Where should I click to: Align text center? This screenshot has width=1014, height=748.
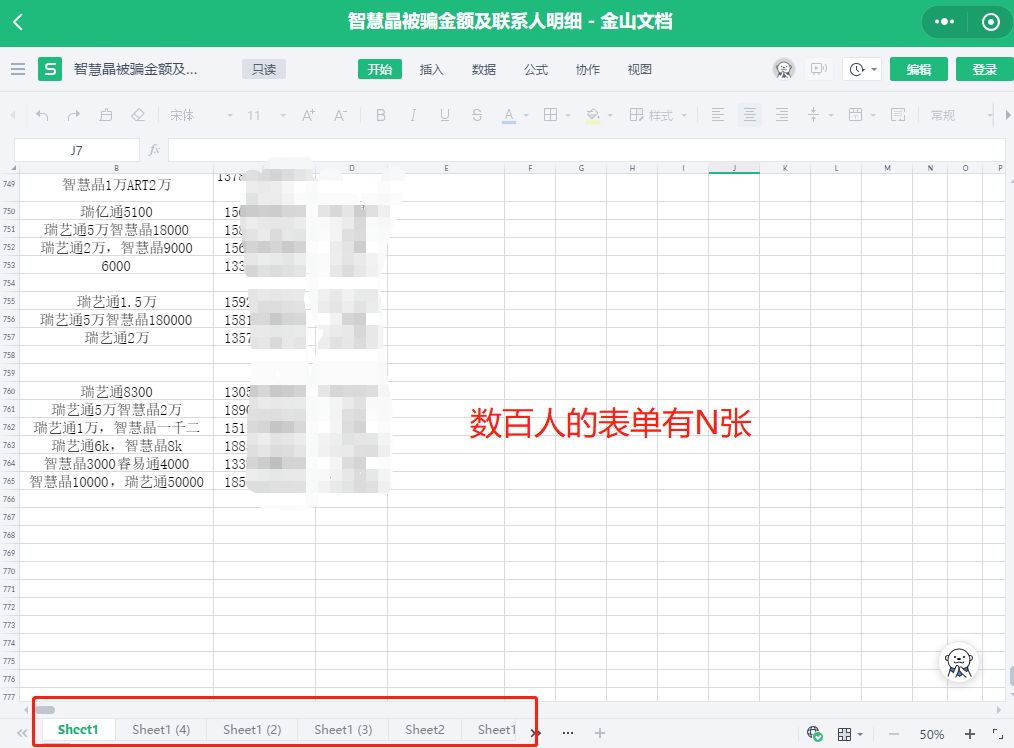(x=750, y=115)
